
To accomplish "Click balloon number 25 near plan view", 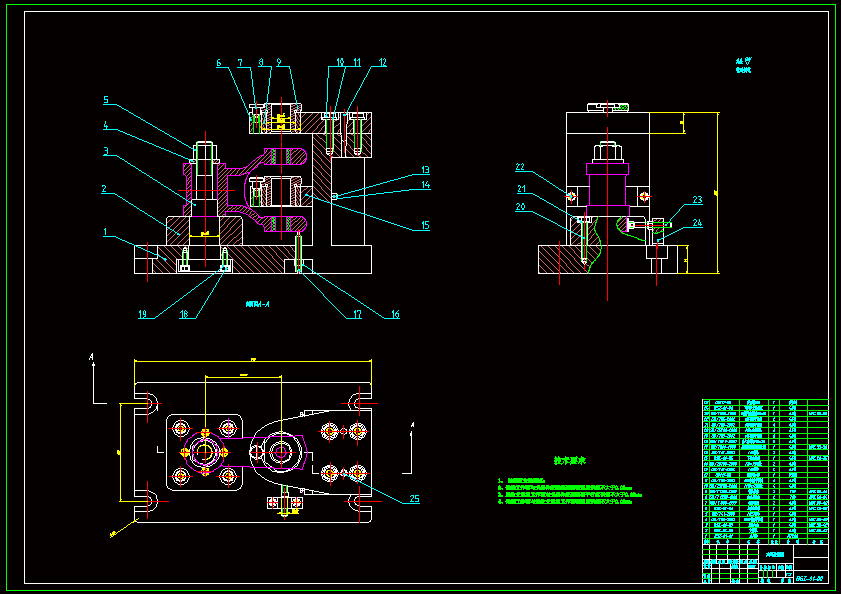I will [414, 498].
